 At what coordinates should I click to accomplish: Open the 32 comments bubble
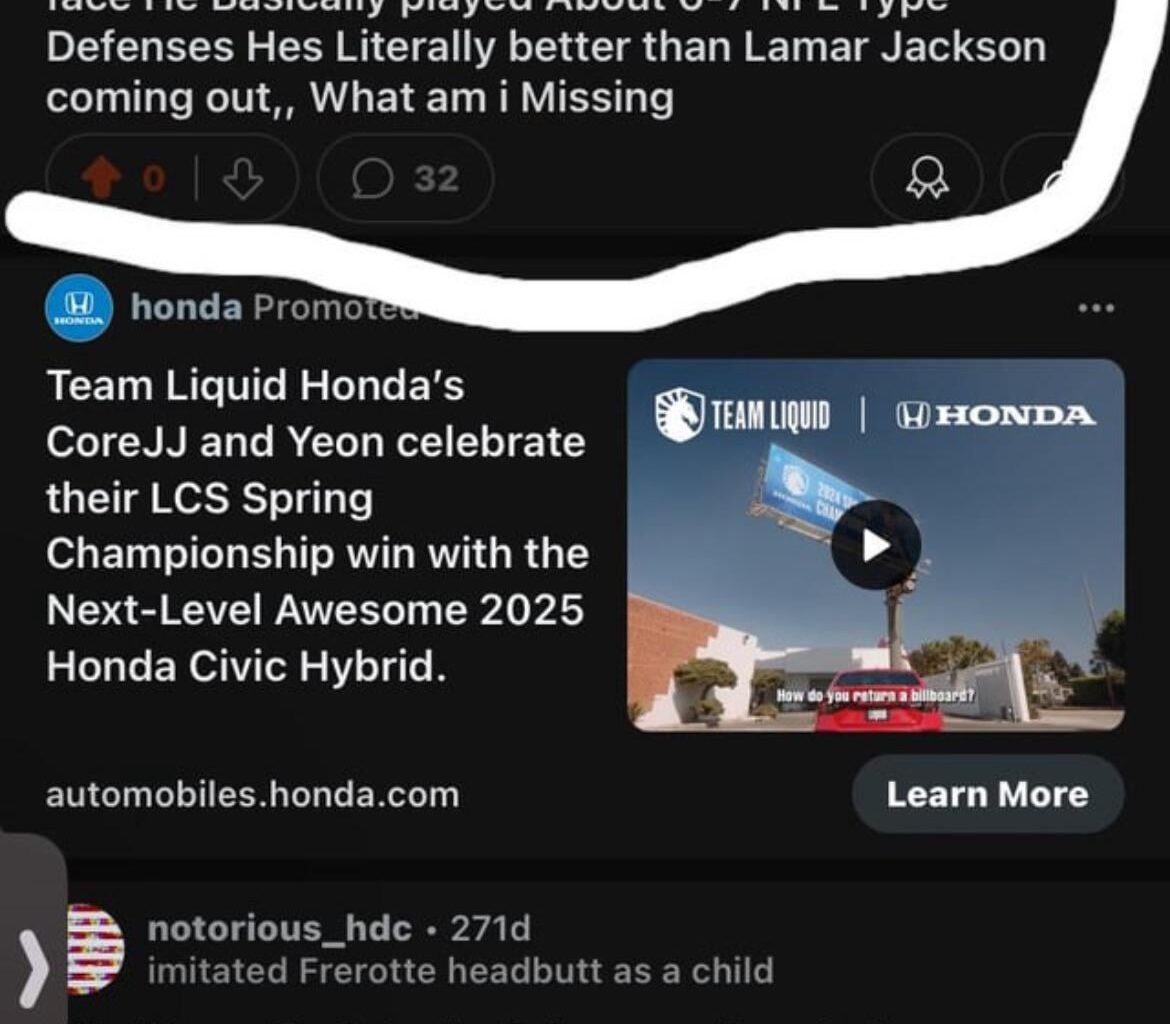pyautogui.click(x=405, y=179)
